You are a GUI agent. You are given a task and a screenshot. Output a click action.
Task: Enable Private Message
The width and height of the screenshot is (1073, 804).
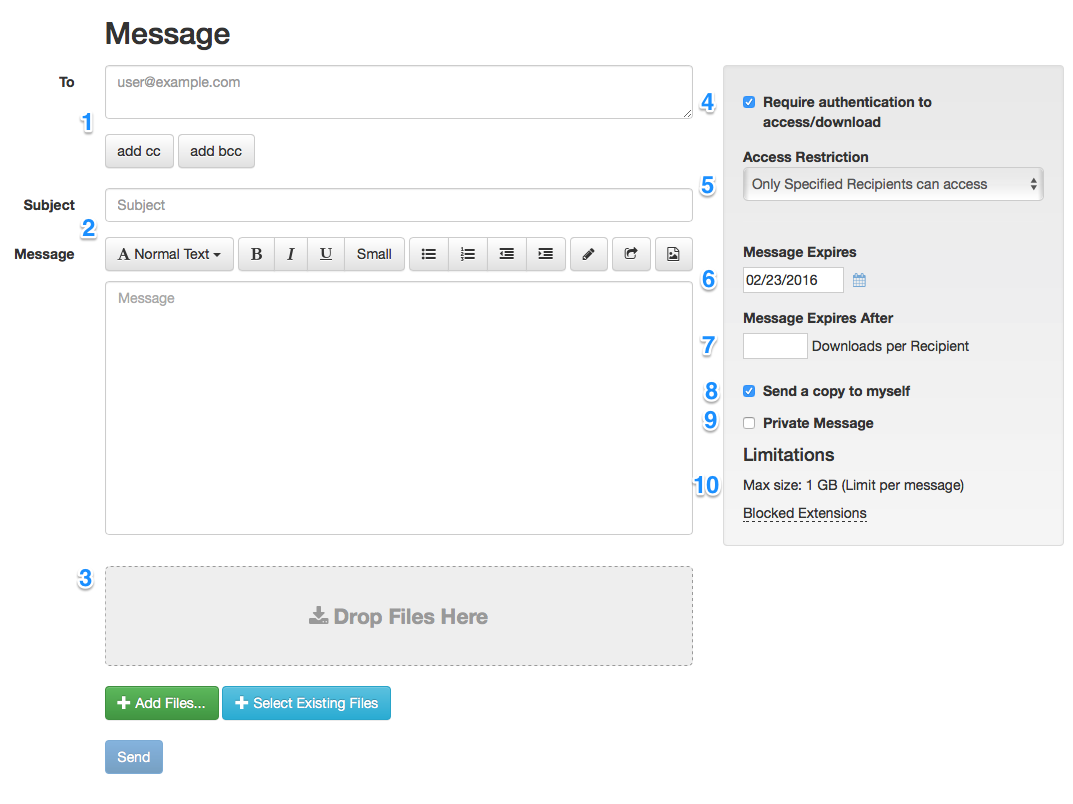pos(748,423)
